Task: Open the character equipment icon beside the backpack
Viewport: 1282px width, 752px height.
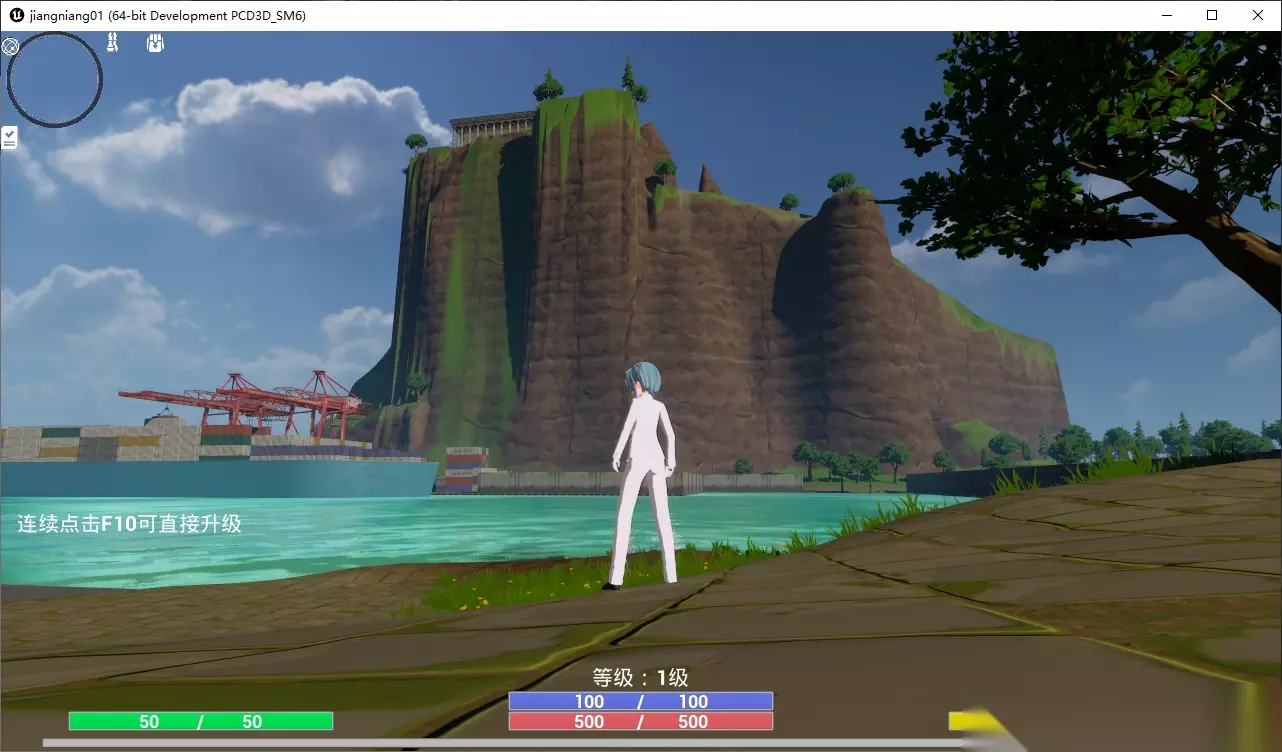Action: coord(113,43)
